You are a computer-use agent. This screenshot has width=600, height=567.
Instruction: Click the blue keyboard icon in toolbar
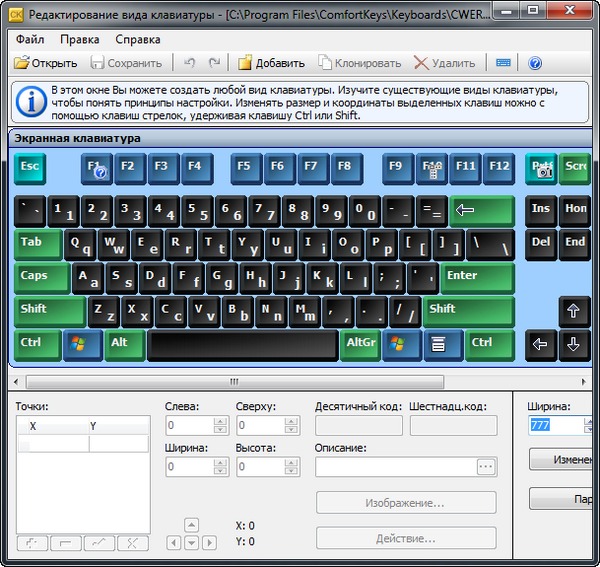(x=503, y=63)
